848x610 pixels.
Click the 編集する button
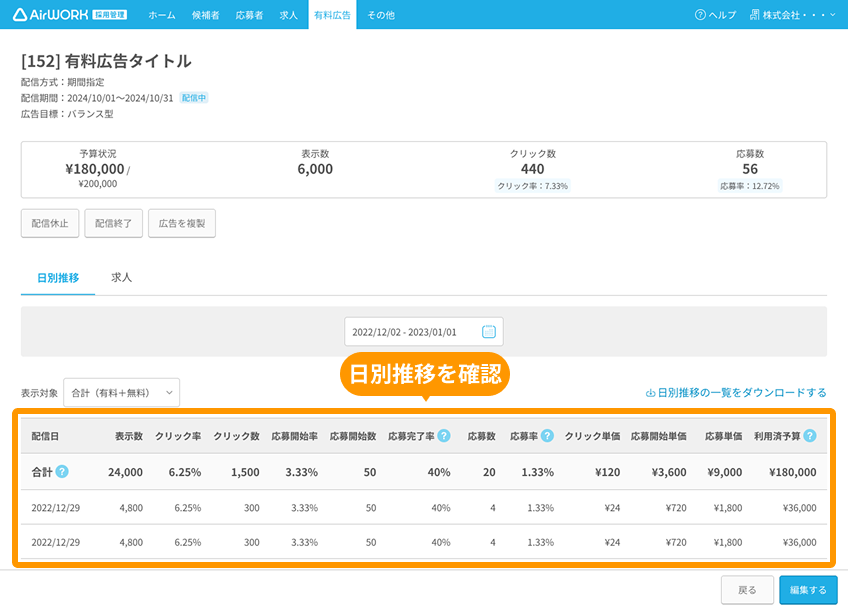tap(808, 590)
